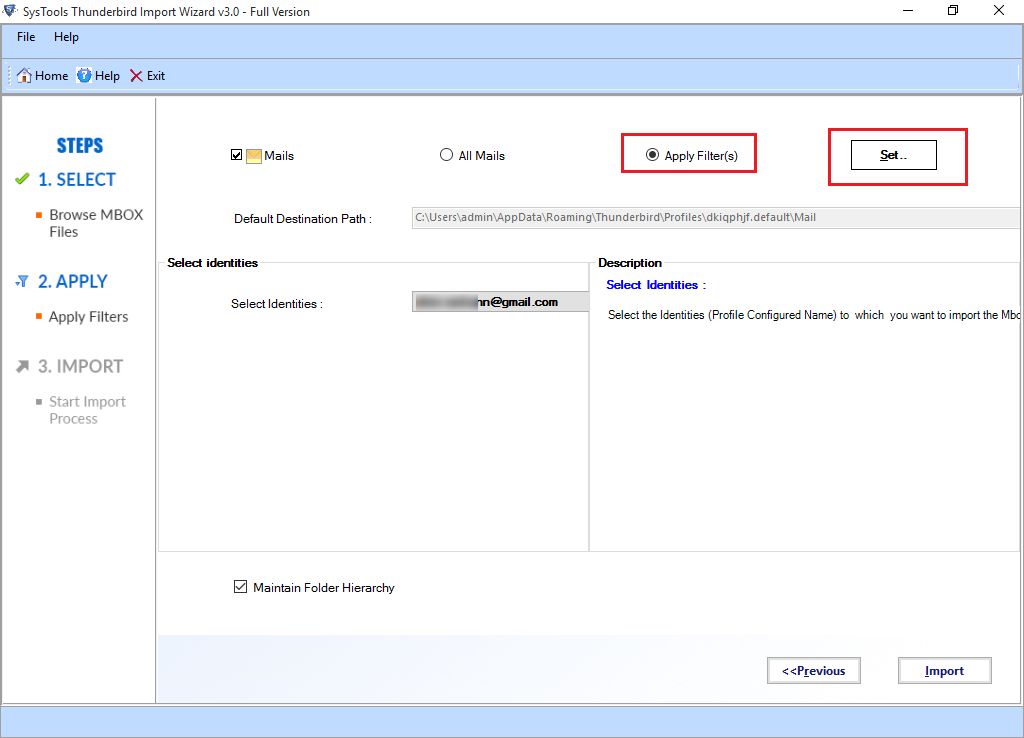Click the 3. IMPORT step heading
Image resolution: width=1024 pixels, height=738 pixels.
click(80, 366)
